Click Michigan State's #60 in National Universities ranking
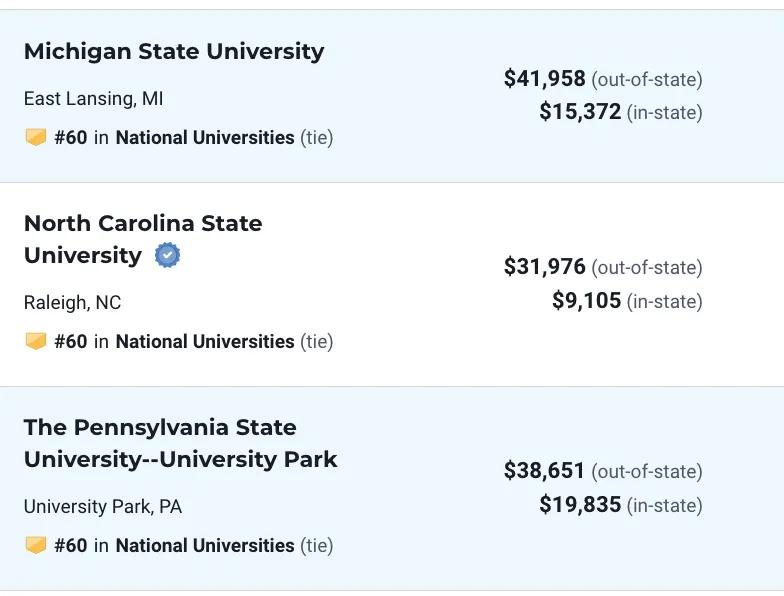784x596 pixels. (174, 137)
